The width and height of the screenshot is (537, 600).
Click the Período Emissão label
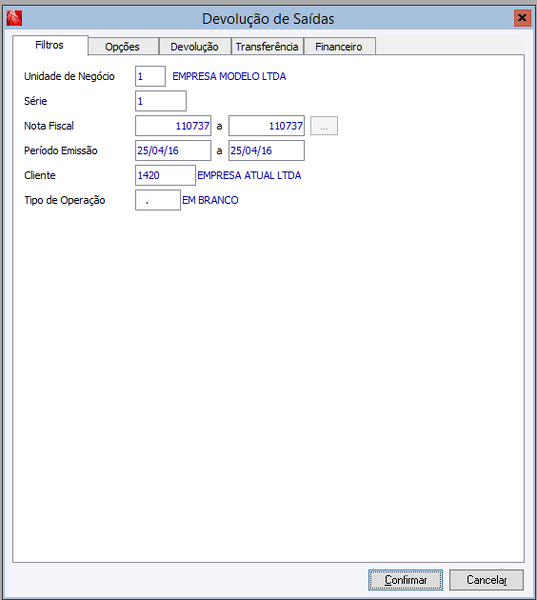click(60, 150)
